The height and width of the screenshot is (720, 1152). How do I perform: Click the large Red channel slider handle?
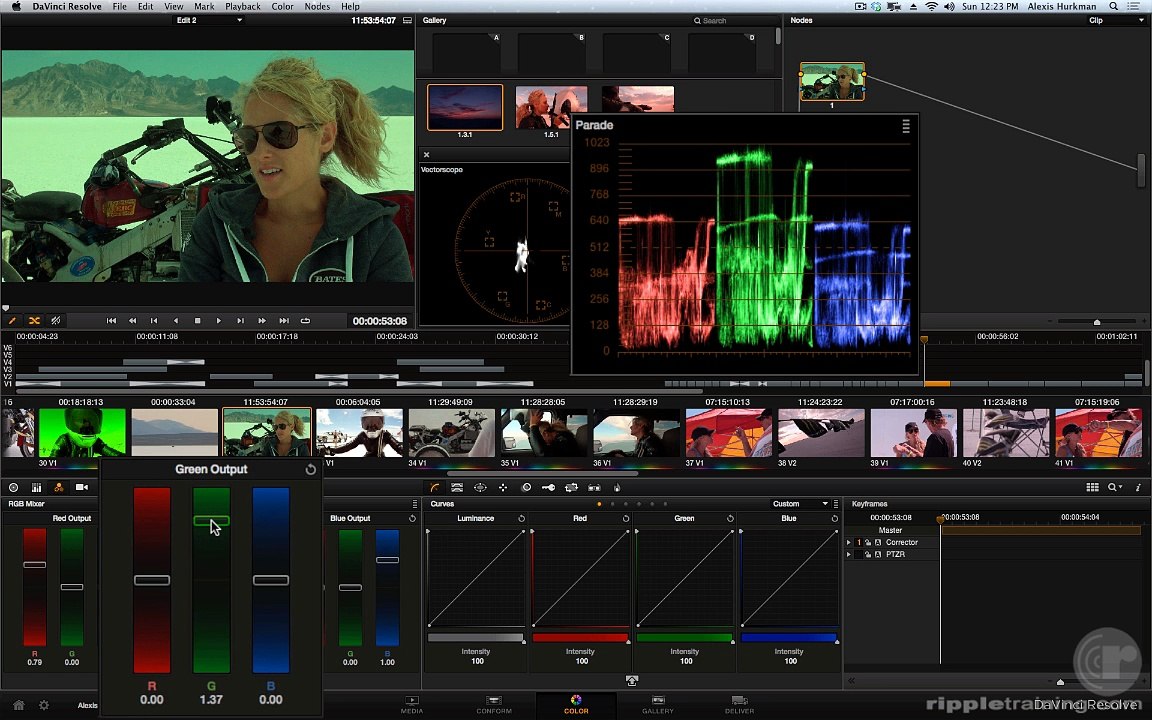tap(151, 580)
